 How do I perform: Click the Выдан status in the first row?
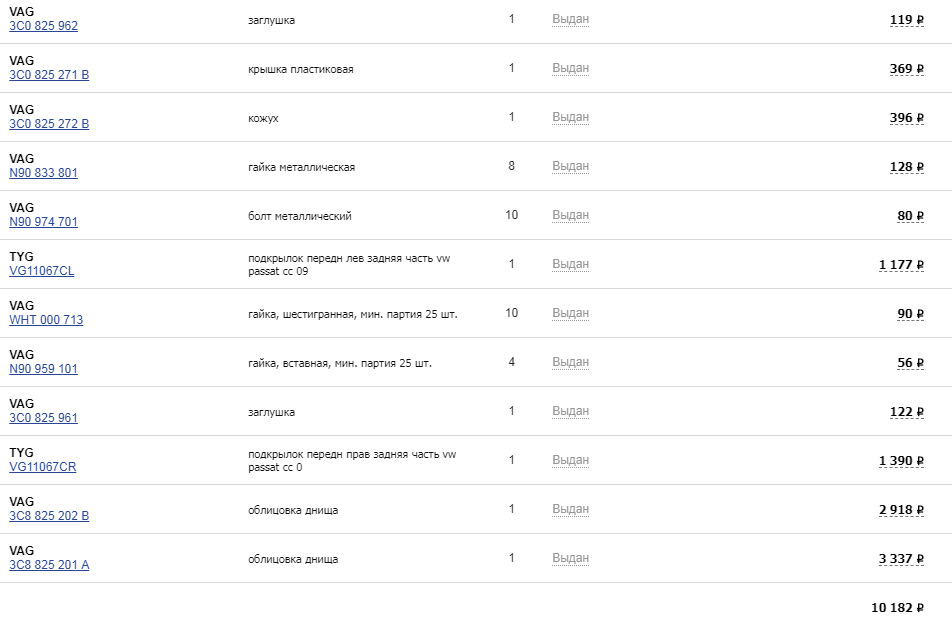click(x=570, y=19)
